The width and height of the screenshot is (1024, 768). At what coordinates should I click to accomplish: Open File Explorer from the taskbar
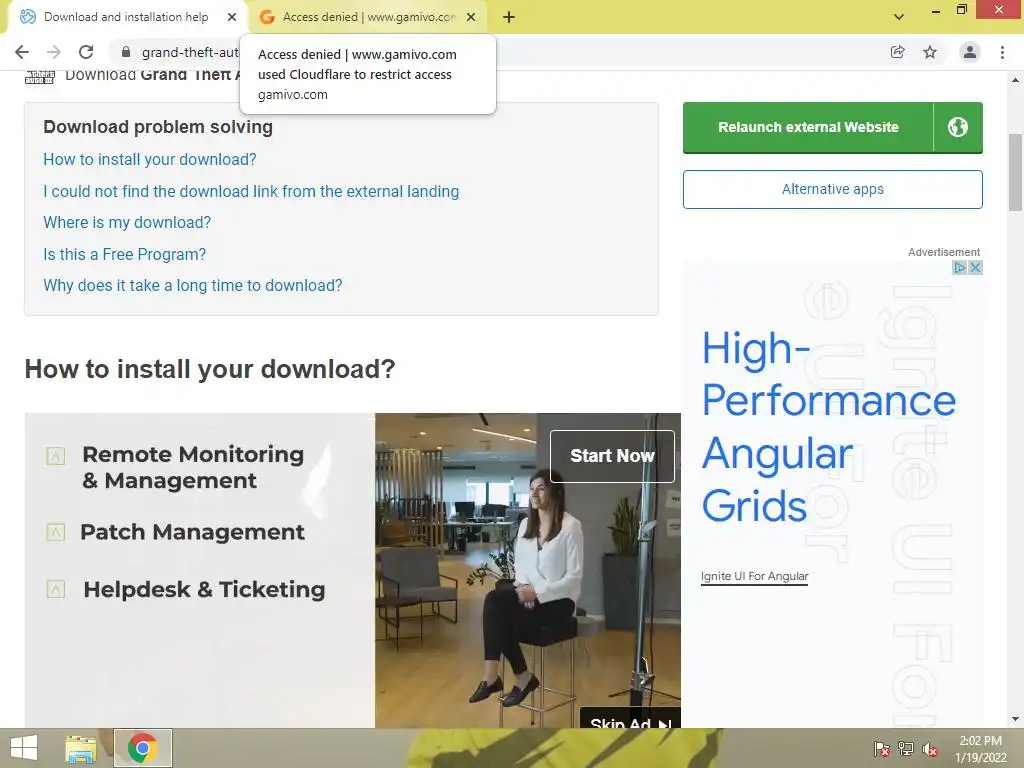80,748
